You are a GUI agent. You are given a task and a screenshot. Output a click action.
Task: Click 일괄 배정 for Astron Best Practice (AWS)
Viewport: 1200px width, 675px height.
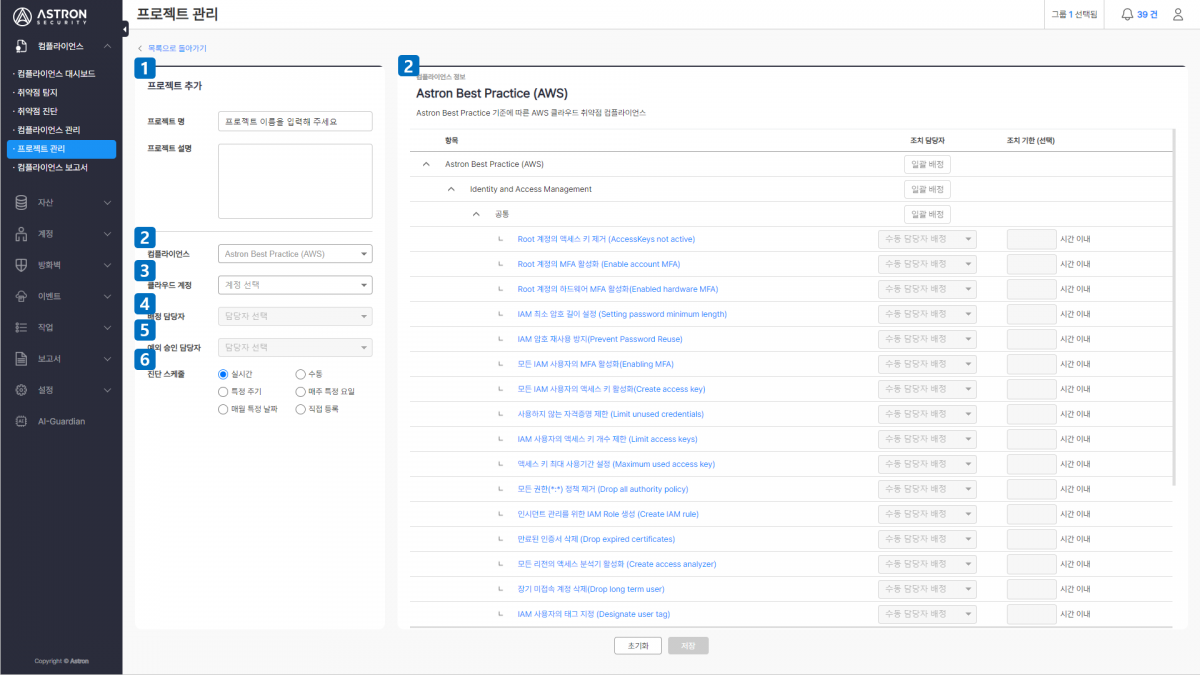[x=927, y=164]
